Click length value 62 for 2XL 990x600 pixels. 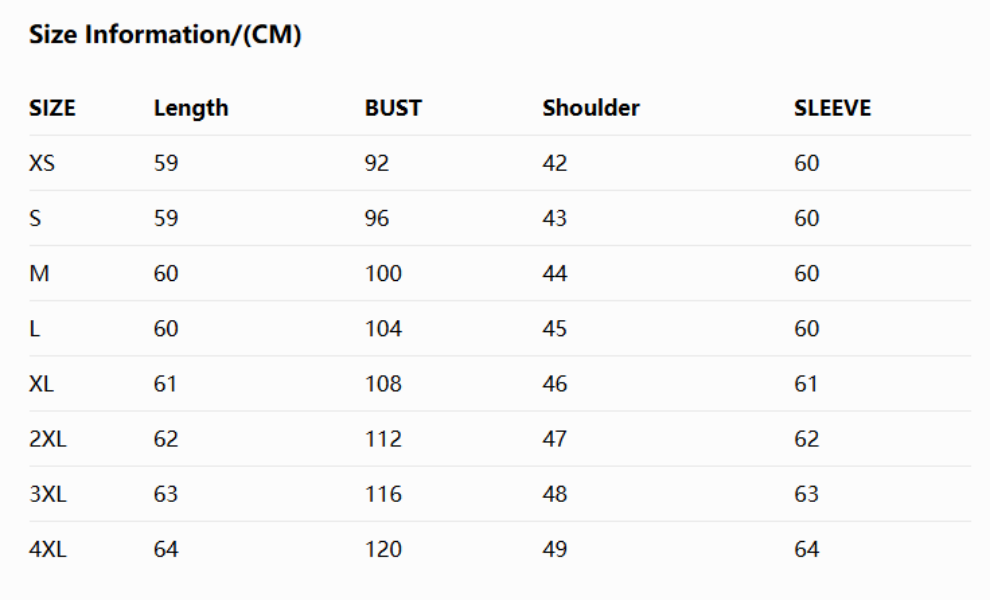(166, 438)
